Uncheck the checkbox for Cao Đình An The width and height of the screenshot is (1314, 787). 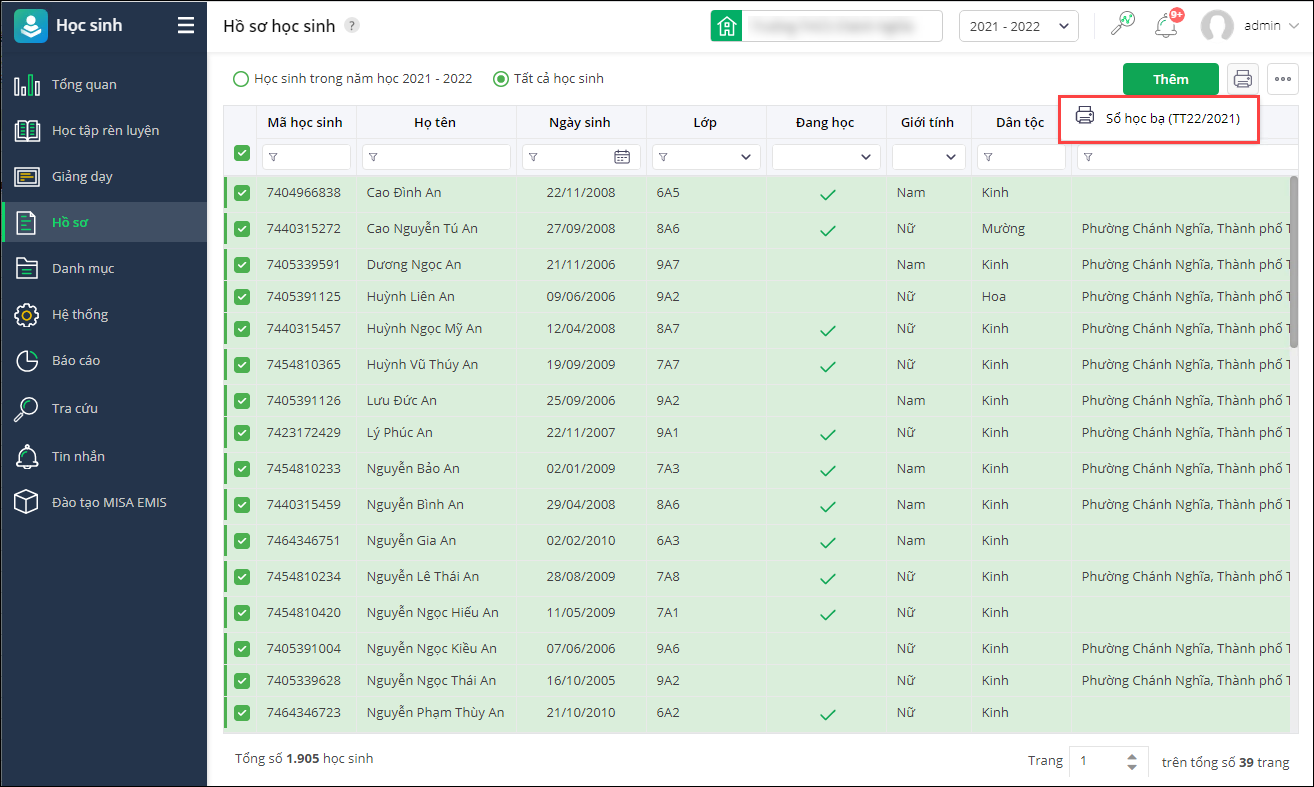tap(242, 193)
